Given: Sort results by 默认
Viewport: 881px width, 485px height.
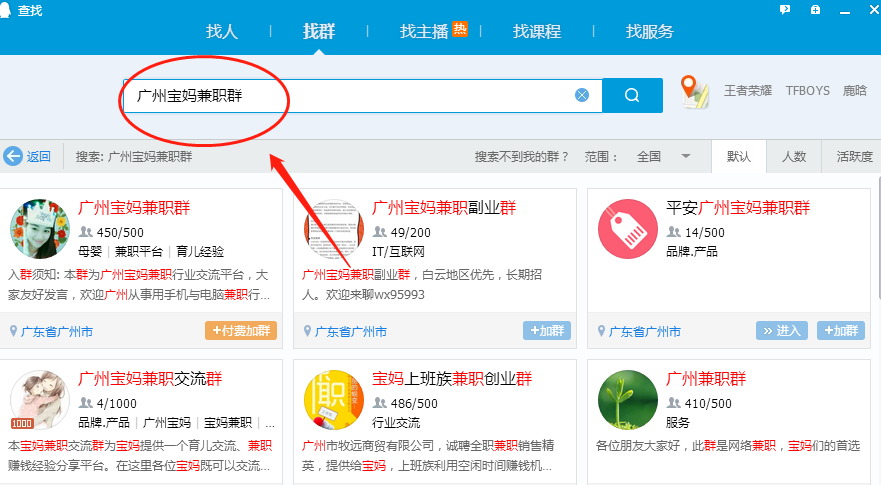Looking at the screenshot, I should click(x=739, y=156).
